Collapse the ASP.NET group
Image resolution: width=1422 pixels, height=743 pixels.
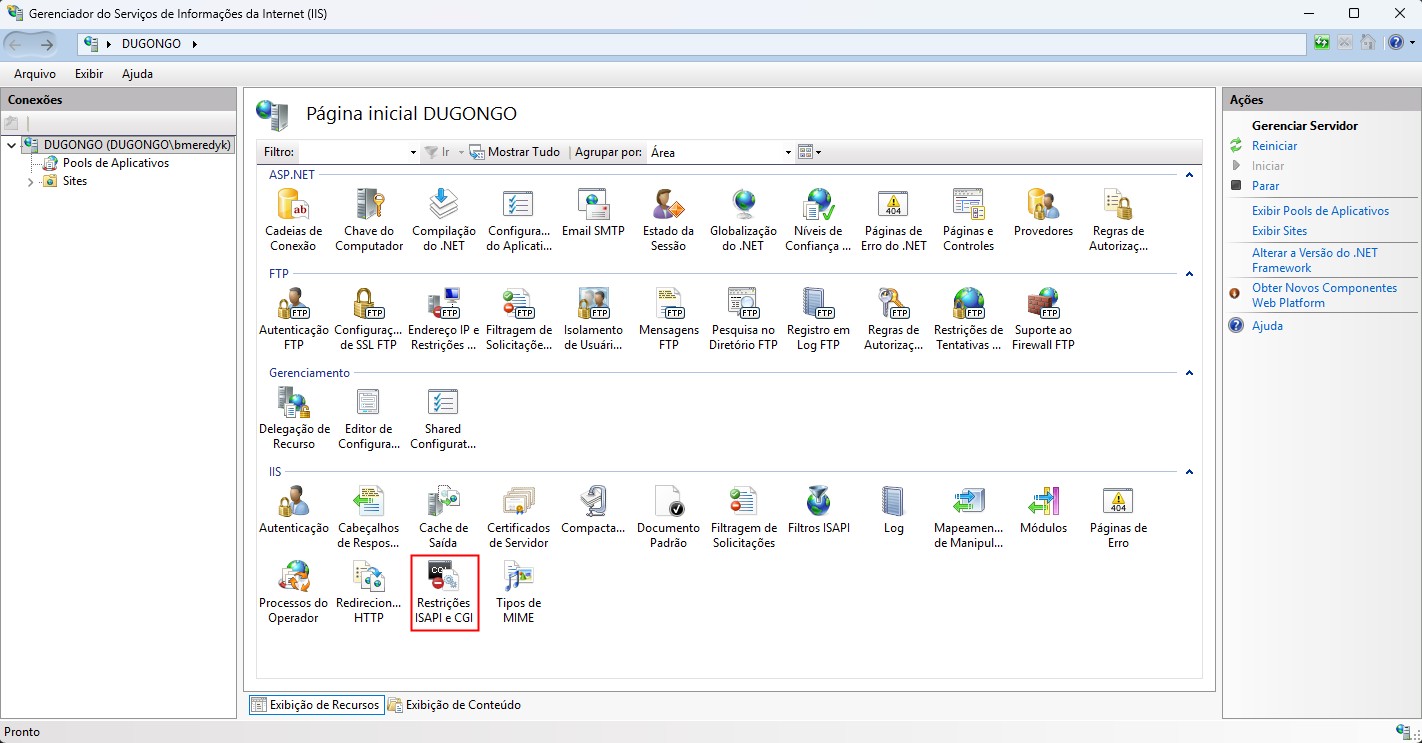tap(1189, 175)
